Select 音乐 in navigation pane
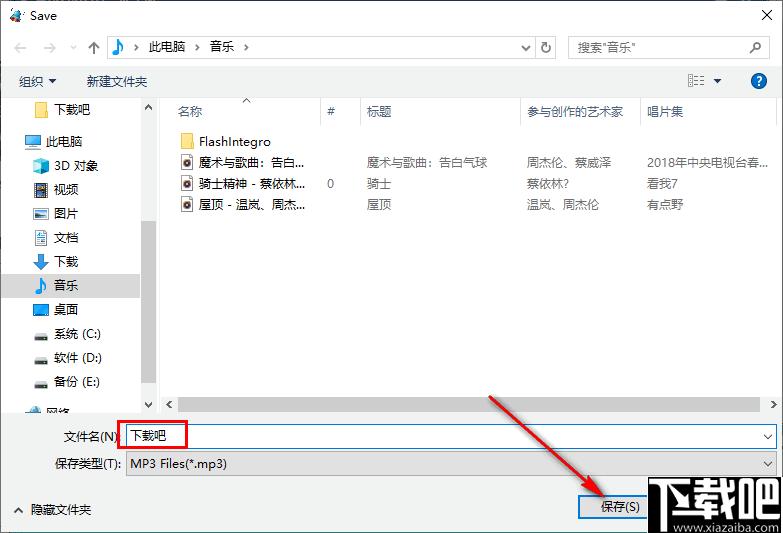 tap(70, 286)
